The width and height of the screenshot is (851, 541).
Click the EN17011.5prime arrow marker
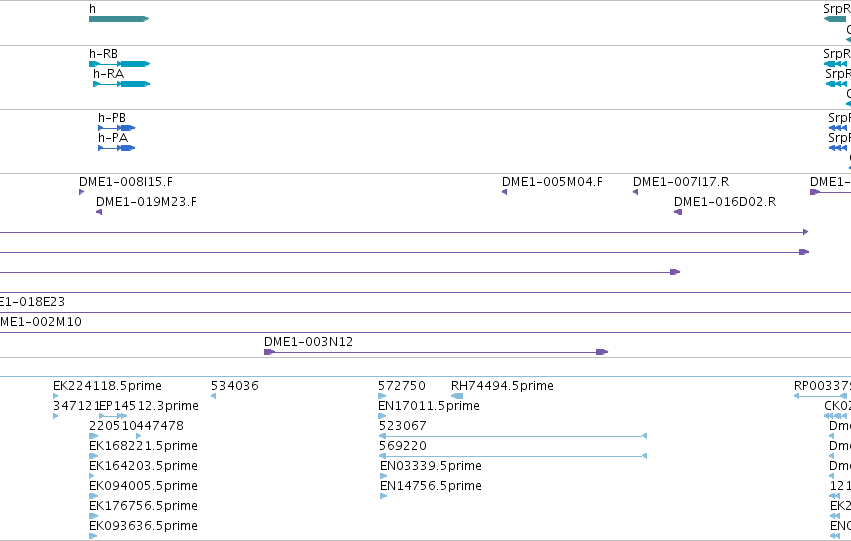click(x=382, y=416)
